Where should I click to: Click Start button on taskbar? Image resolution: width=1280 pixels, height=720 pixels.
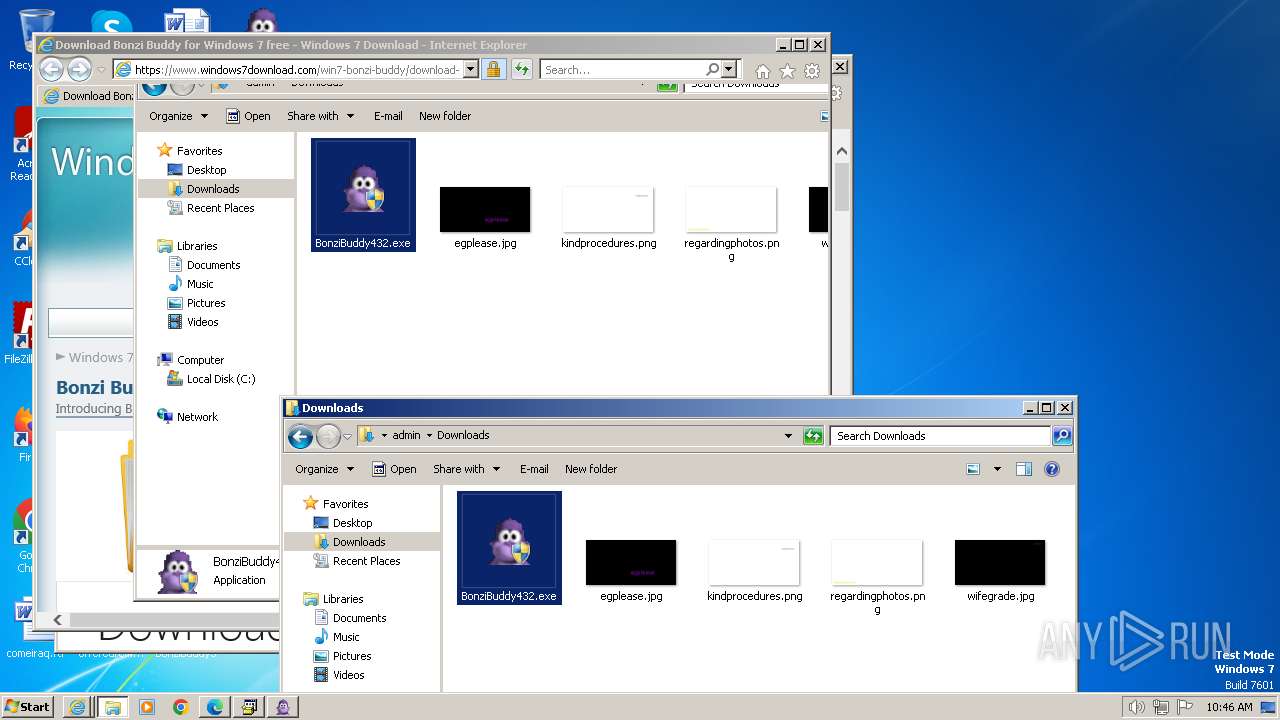pyautogui.click(x=27, y=706)
